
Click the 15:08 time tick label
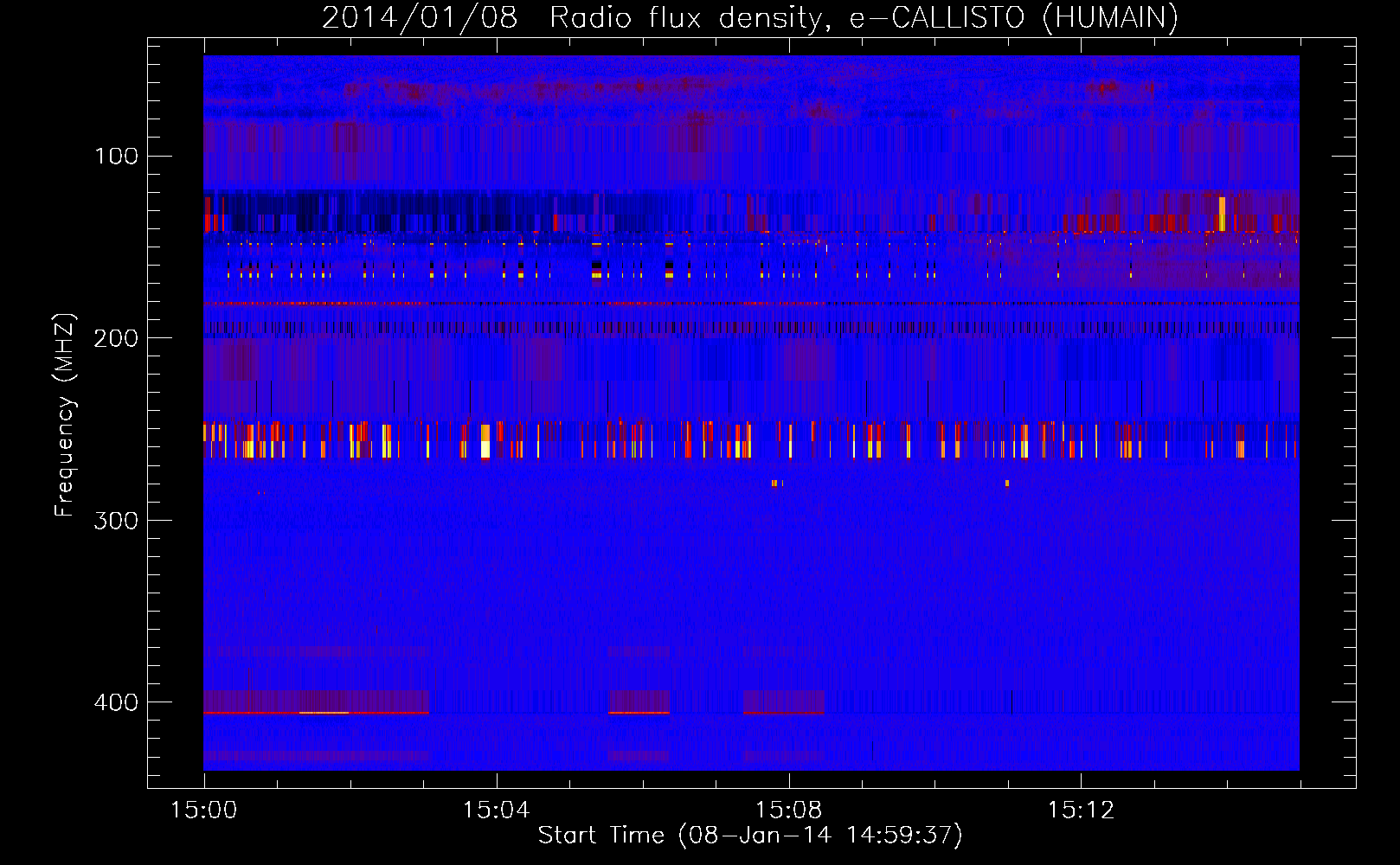coord(788,811)
